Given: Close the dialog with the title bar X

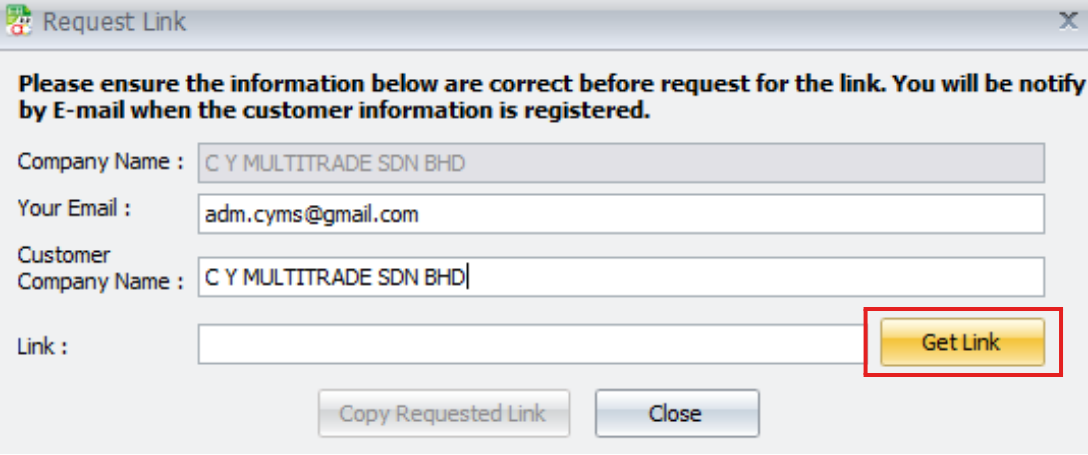Looking at the screenshot, I should pos(1068,22).
